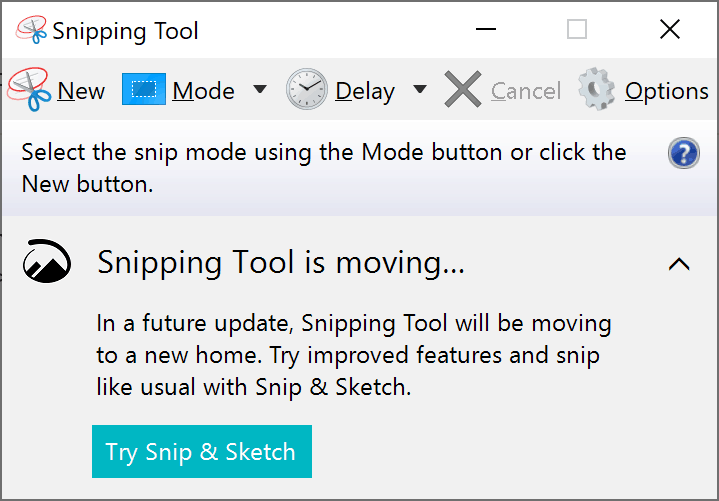Click the greyed-out Cancel label
The width and height of the screenshot is (719, 501).
point(526,91)
